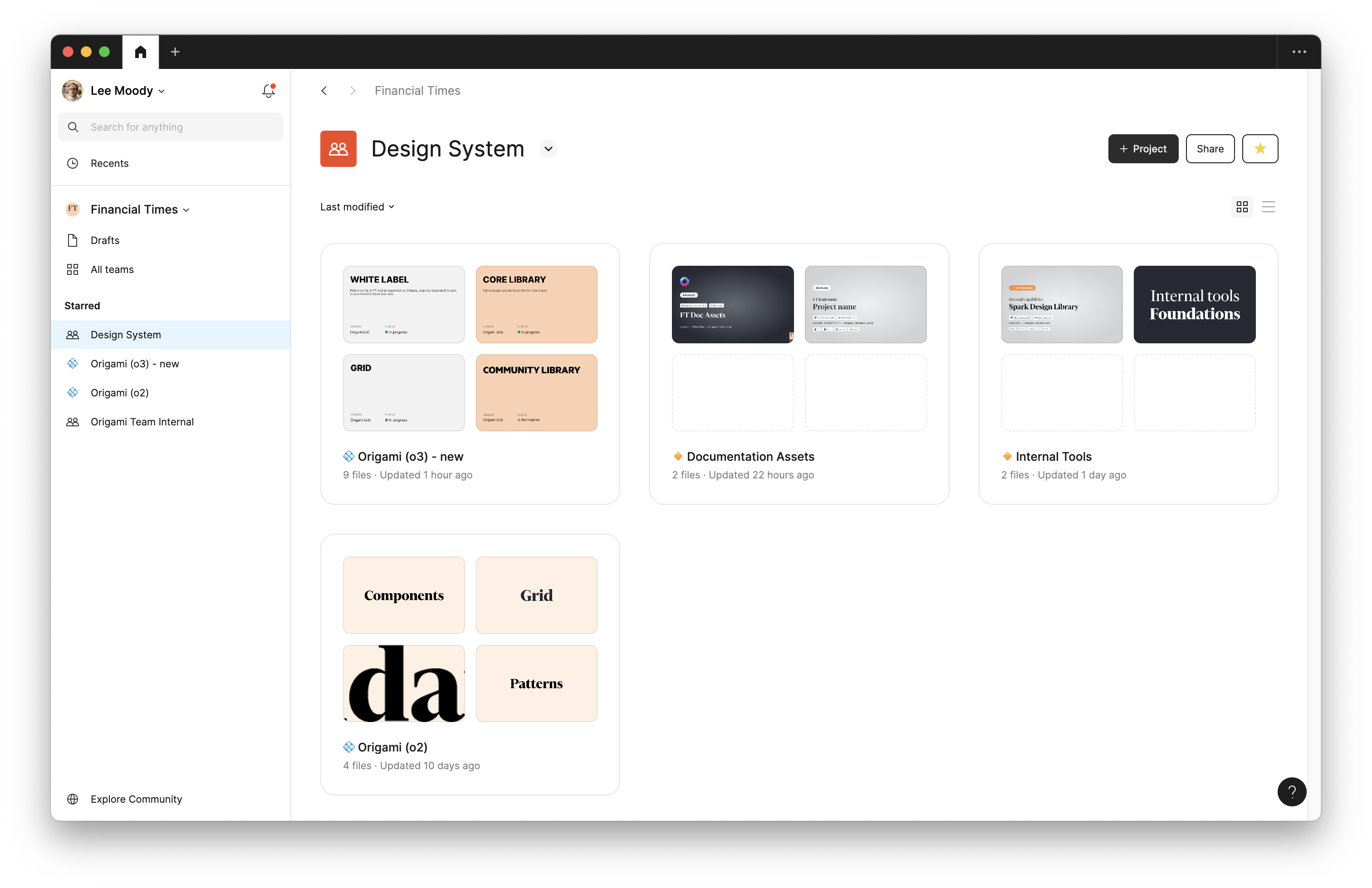Screen dimensions: 1372x888
Task: Select Origami (o3) - new in Starred
Action: coord(171,364)
